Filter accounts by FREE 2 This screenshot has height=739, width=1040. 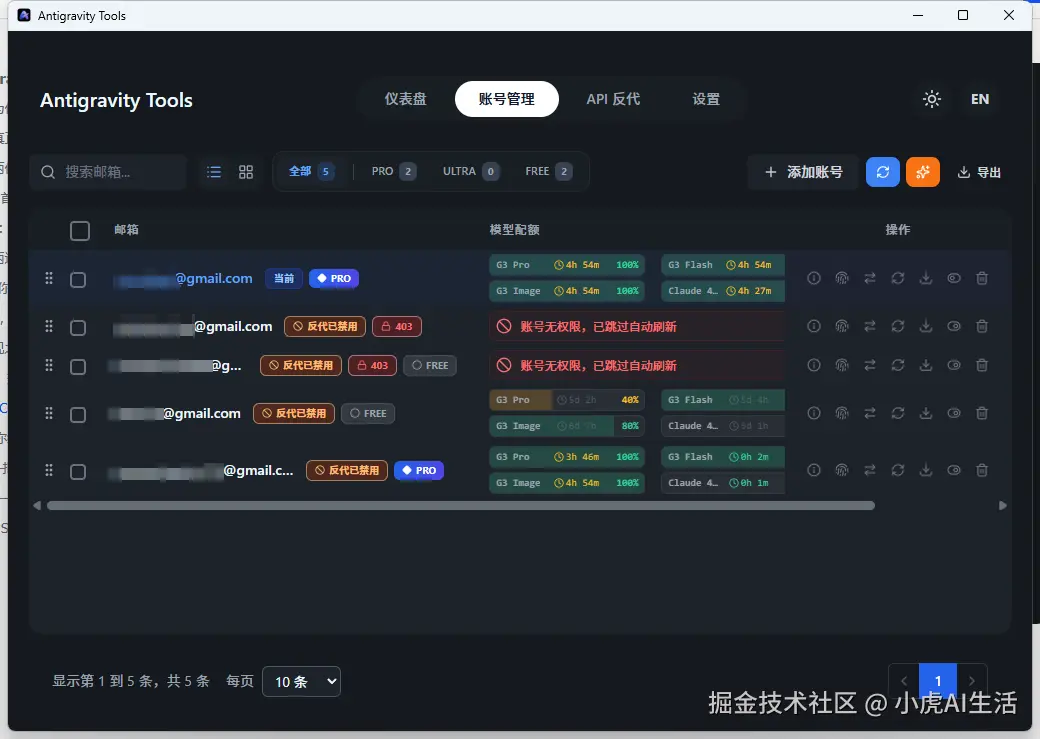point(548,171)
